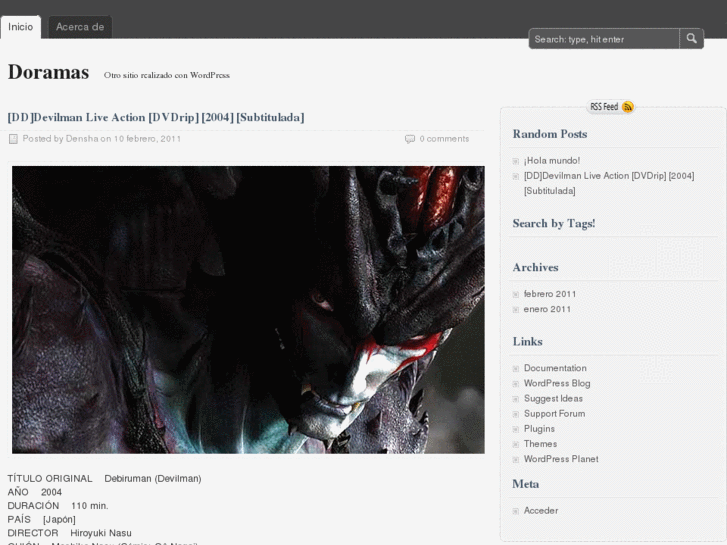Open the Acerca de tab
Image resolution: width=727 pixels, height=545 pixels.
pyautogui.click(x=80, y=27)
